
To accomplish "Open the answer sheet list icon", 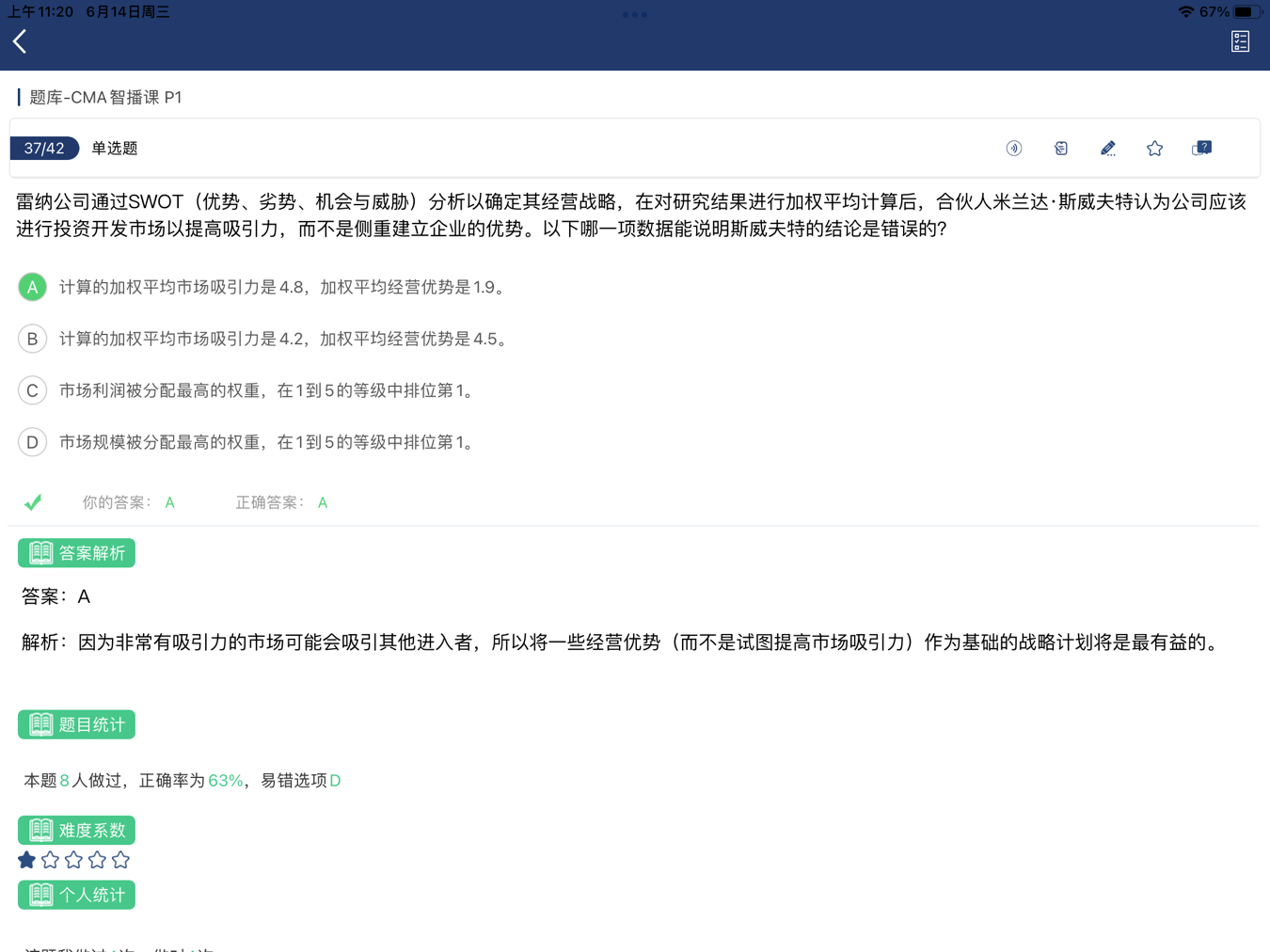I will coord(1240,41).
